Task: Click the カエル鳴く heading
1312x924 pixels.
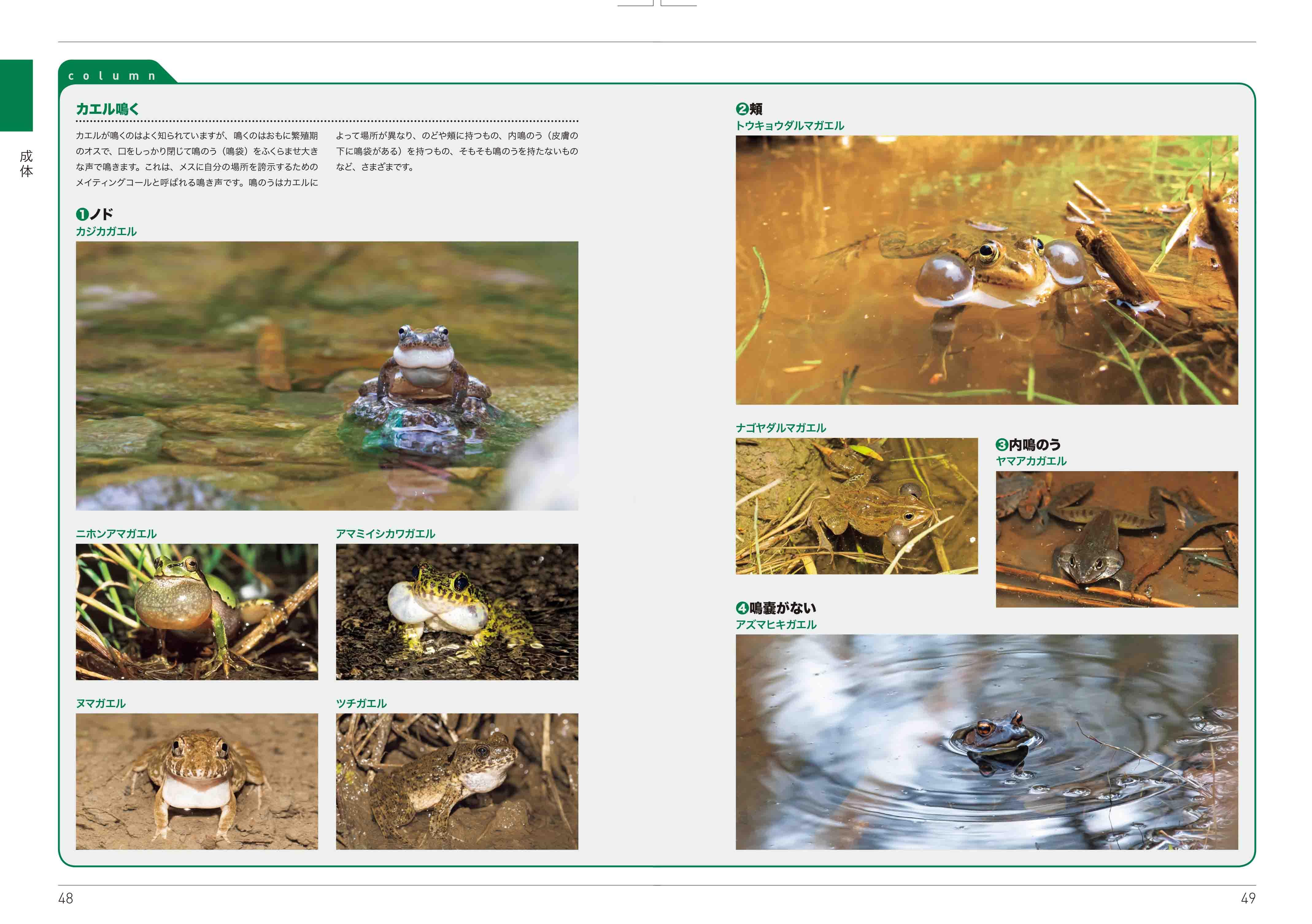Action: coord(107,109)
